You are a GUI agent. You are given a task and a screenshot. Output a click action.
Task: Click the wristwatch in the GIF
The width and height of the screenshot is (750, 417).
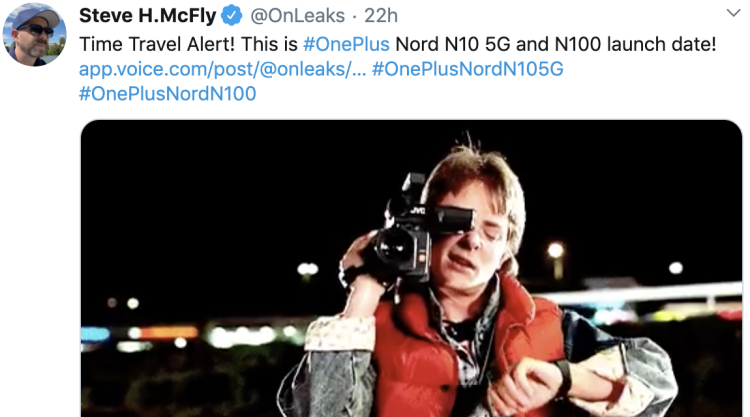(x=565, y=378)
